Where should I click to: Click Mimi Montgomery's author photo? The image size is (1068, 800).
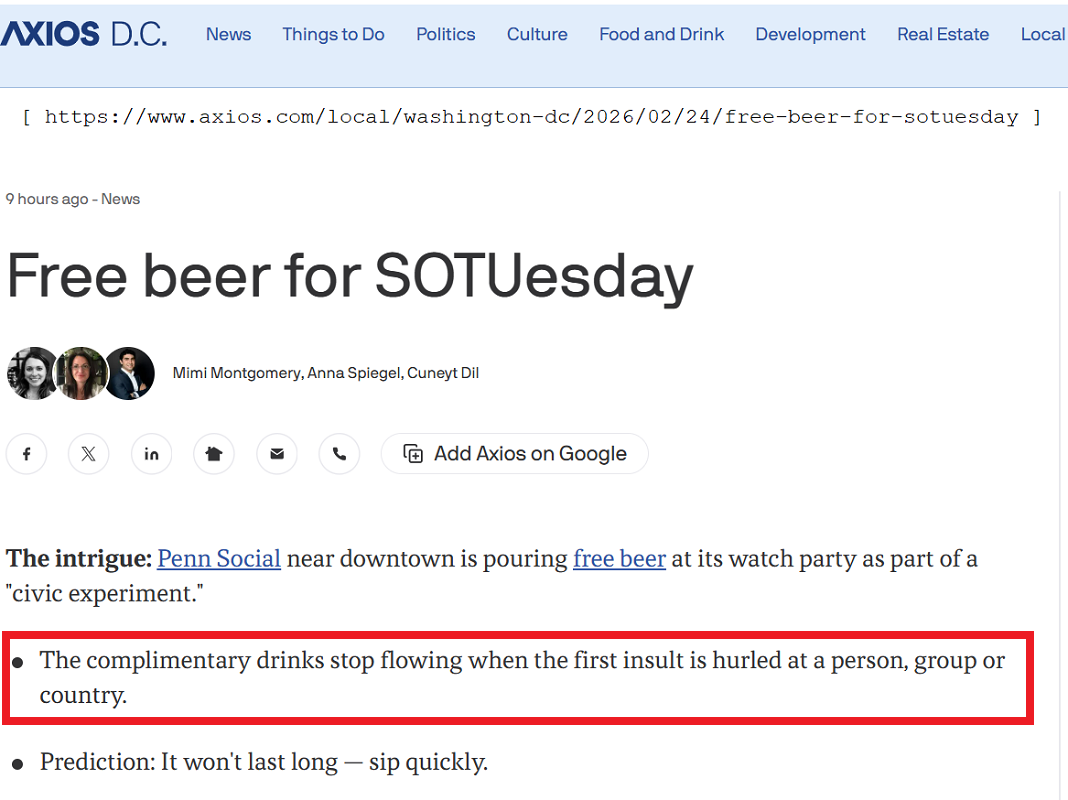[x=32, y=374]
